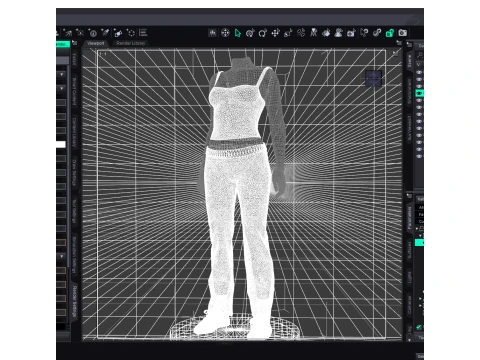This screenshot has width=480, height=360.
Task: Select the Rotate tool next to the green arrow
Action: pos(250,33)
